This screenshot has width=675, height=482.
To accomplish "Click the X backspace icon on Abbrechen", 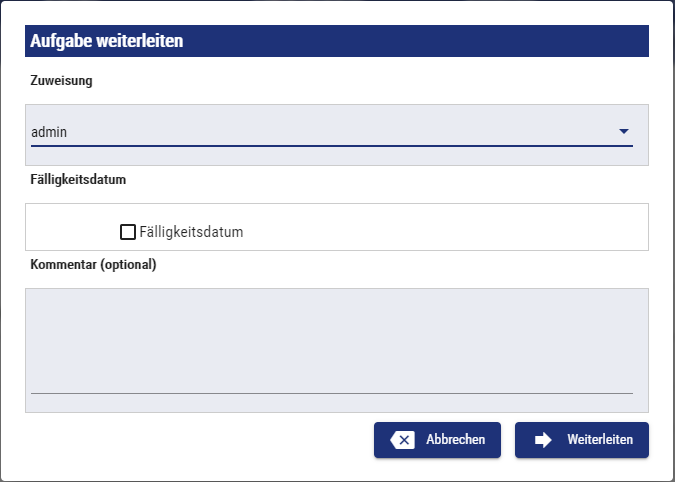I will 403,440.
